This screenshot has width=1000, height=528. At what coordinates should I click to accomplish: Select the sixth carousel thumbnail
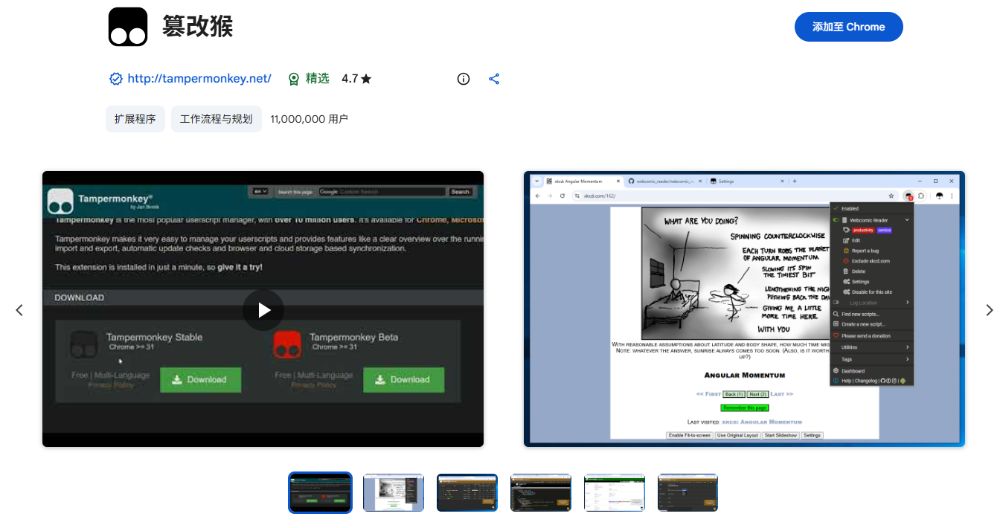click(687, 493)
